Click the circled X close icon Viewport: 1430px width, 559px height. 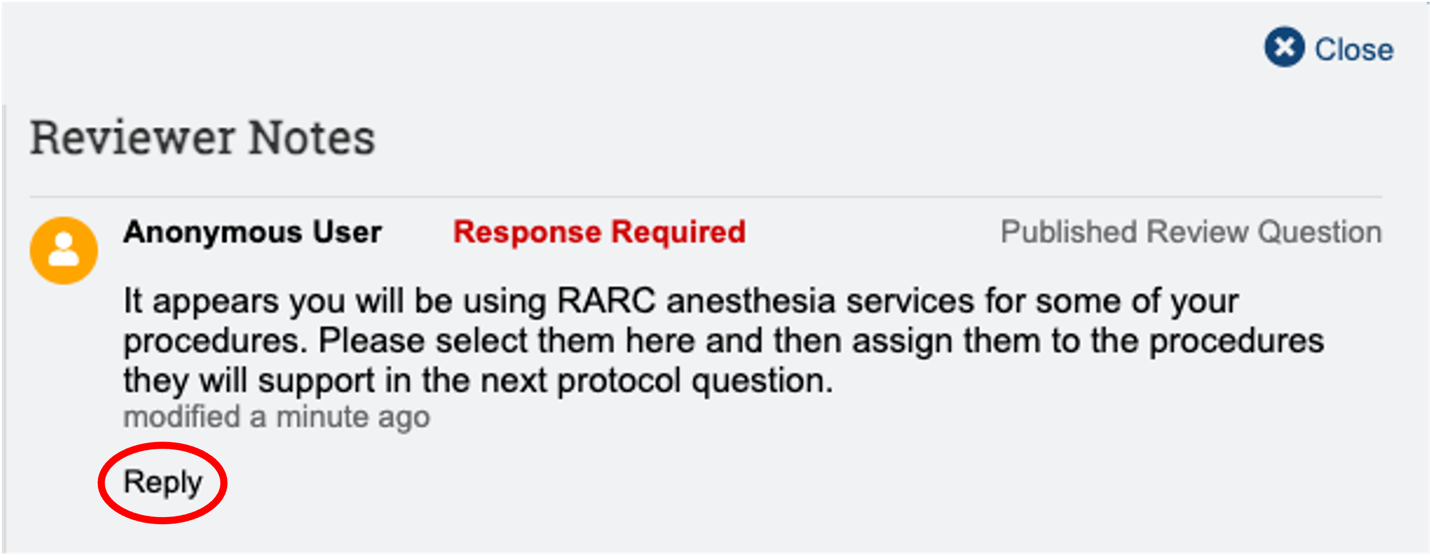point(1284,48)
